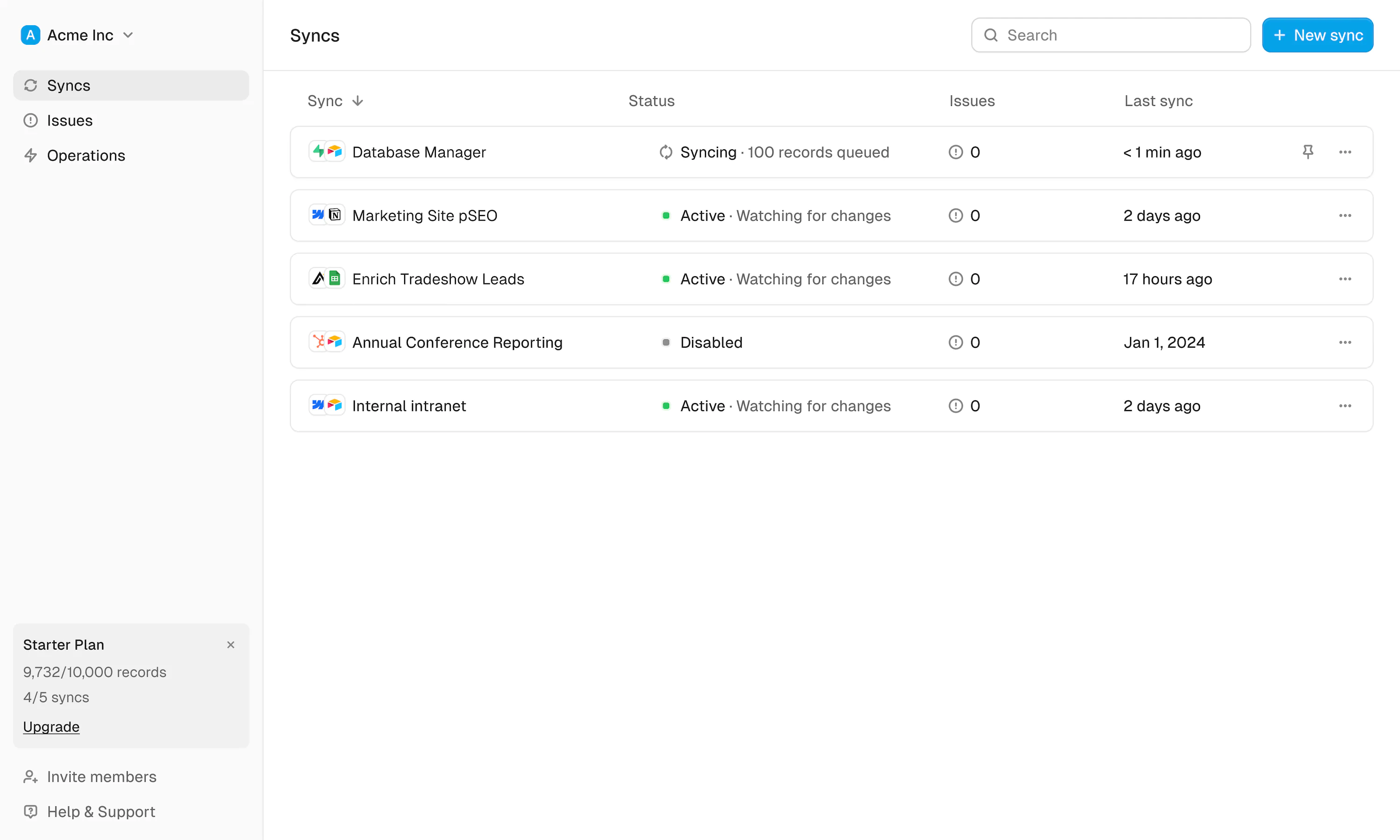The width and height of the screenshot is (1400, 840).
Task: Click the Status column header
Action: pyautogui.click(x=651, y=101)
